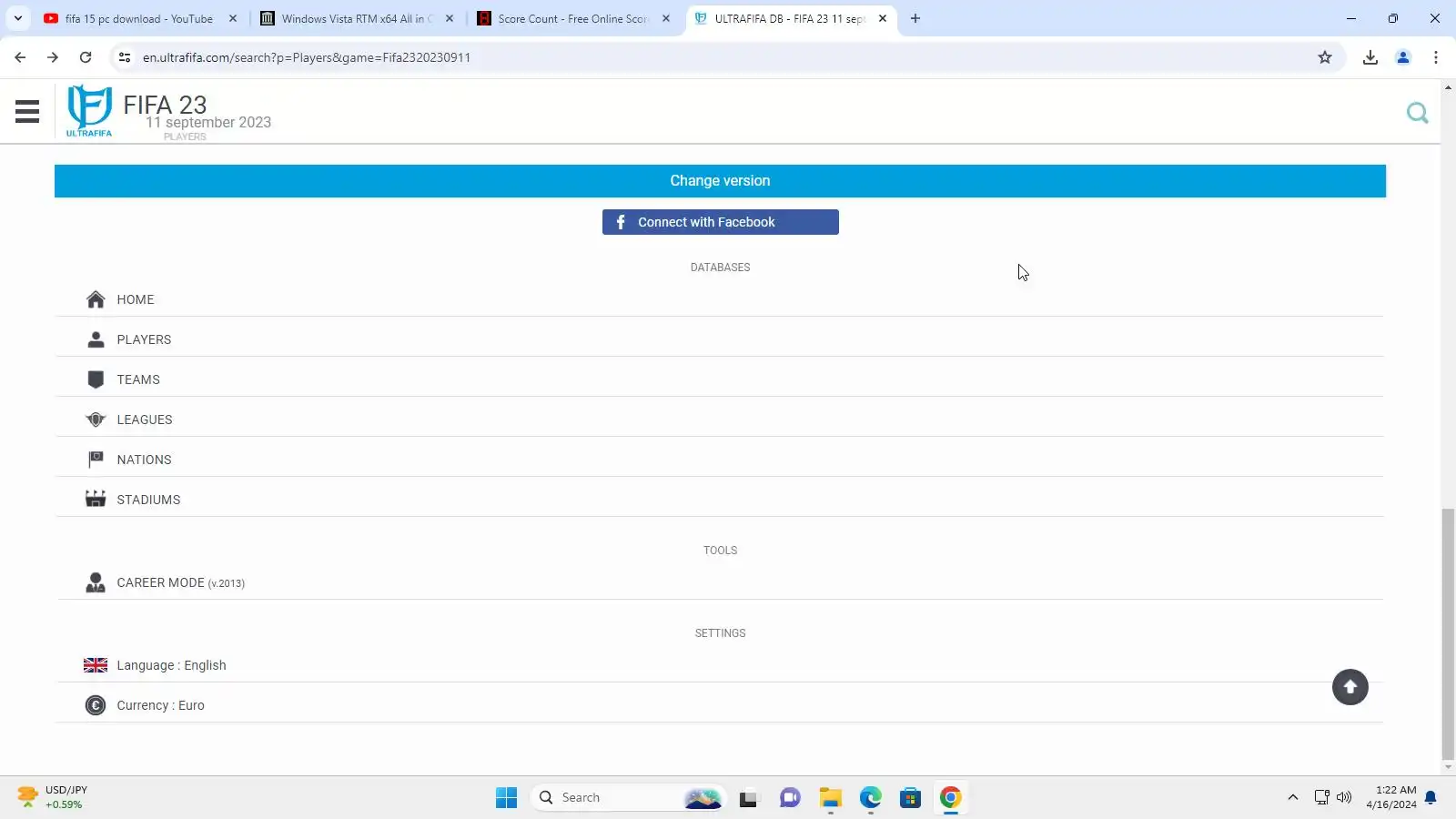
Task: Click the Windows taskbar Search box
Action: [x=629, y=798]
